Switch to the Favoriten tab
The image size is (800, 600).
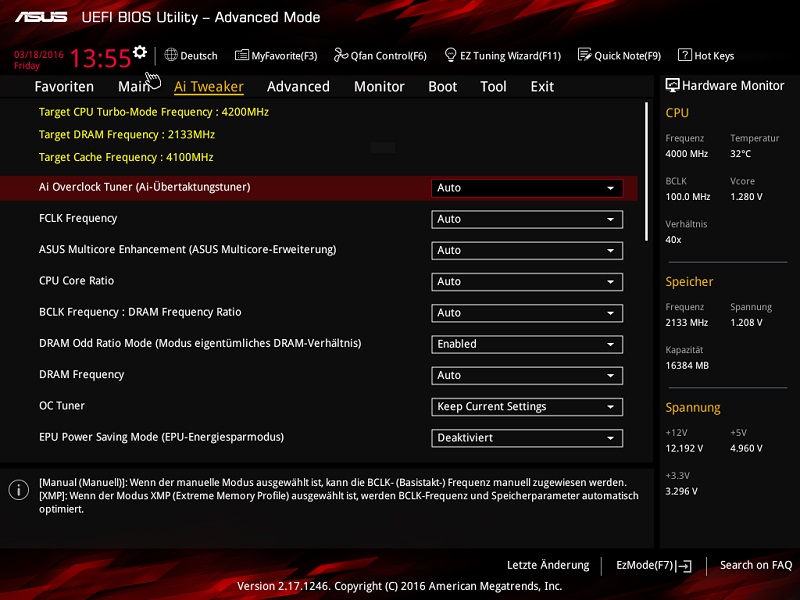click(64, 87)
